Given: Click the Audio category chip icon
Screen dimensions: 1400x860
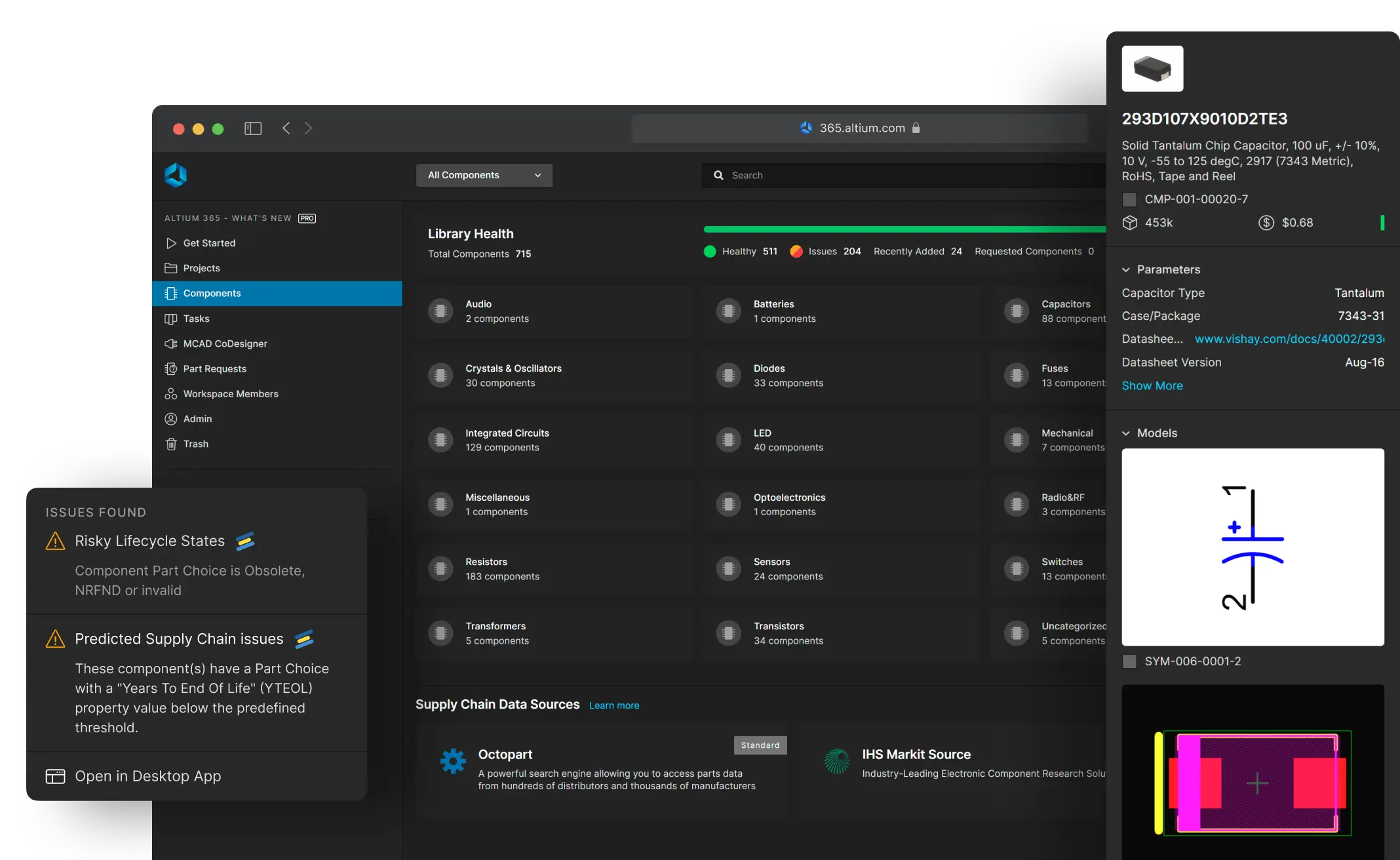Looking at the screenshot, I should 440,311.
